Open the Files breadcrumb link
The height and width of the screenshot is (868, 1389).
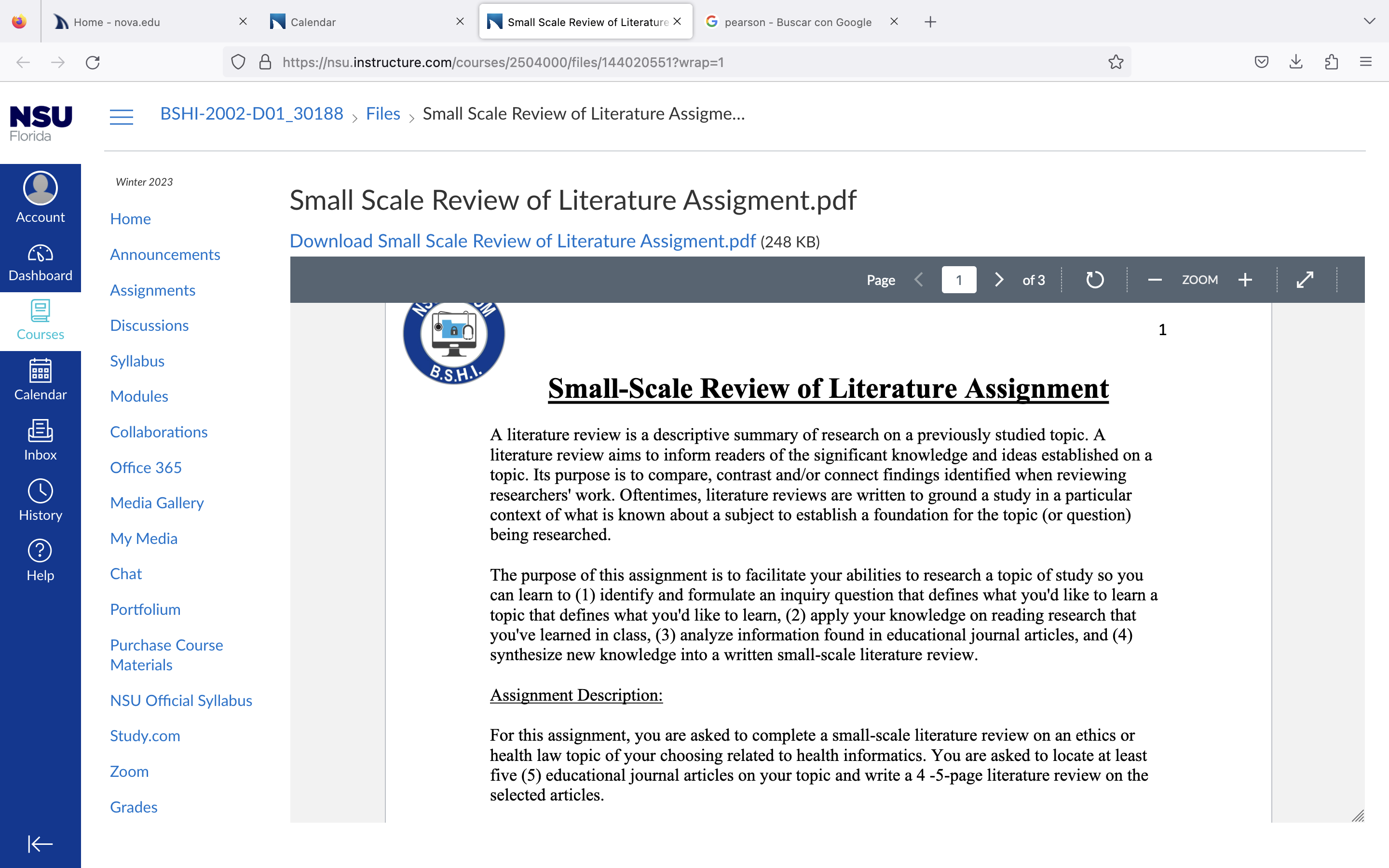(383, 114)
